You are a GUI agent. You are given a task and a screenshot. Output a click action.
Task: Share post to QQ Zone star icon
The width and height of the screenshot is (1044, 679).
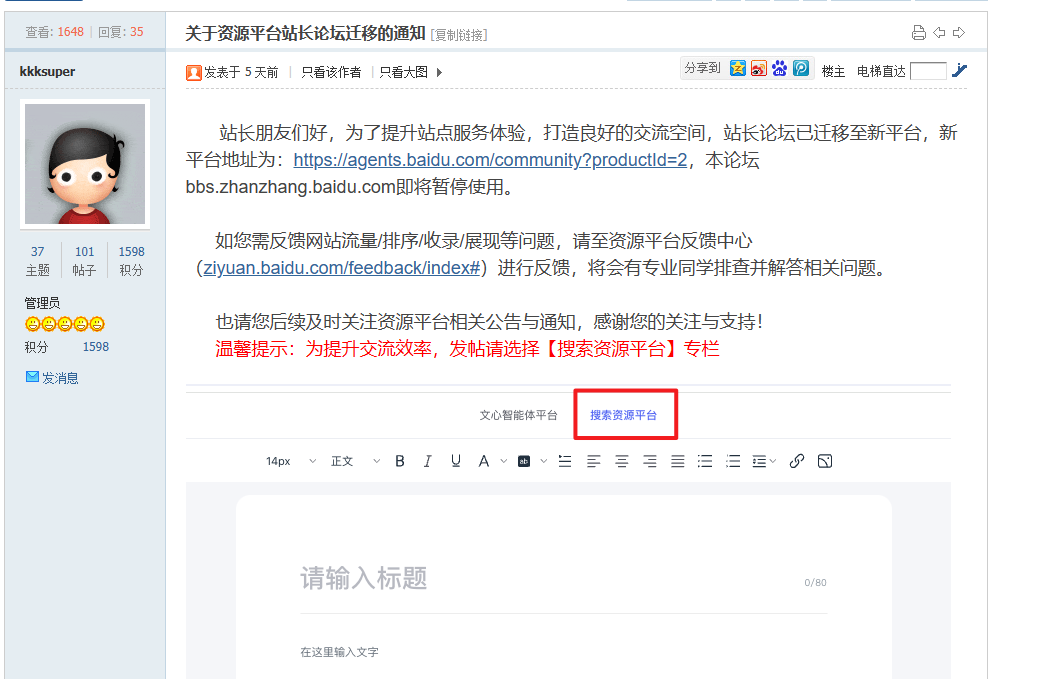click(x=738, y=68)
